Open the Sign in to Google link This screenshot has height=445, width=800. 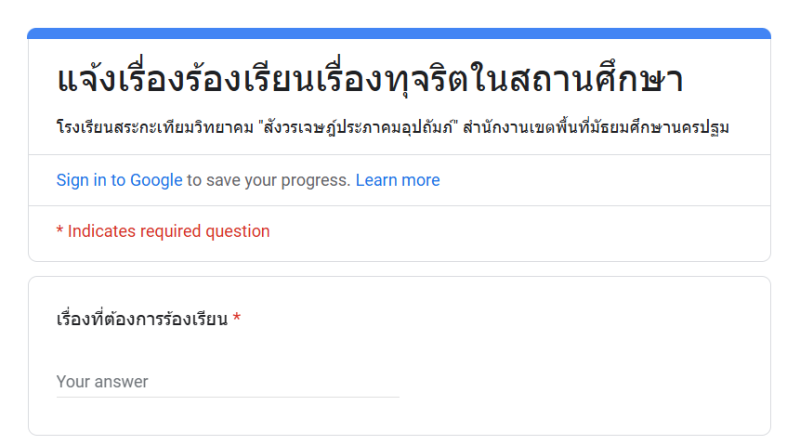click(x=119, y=180)
